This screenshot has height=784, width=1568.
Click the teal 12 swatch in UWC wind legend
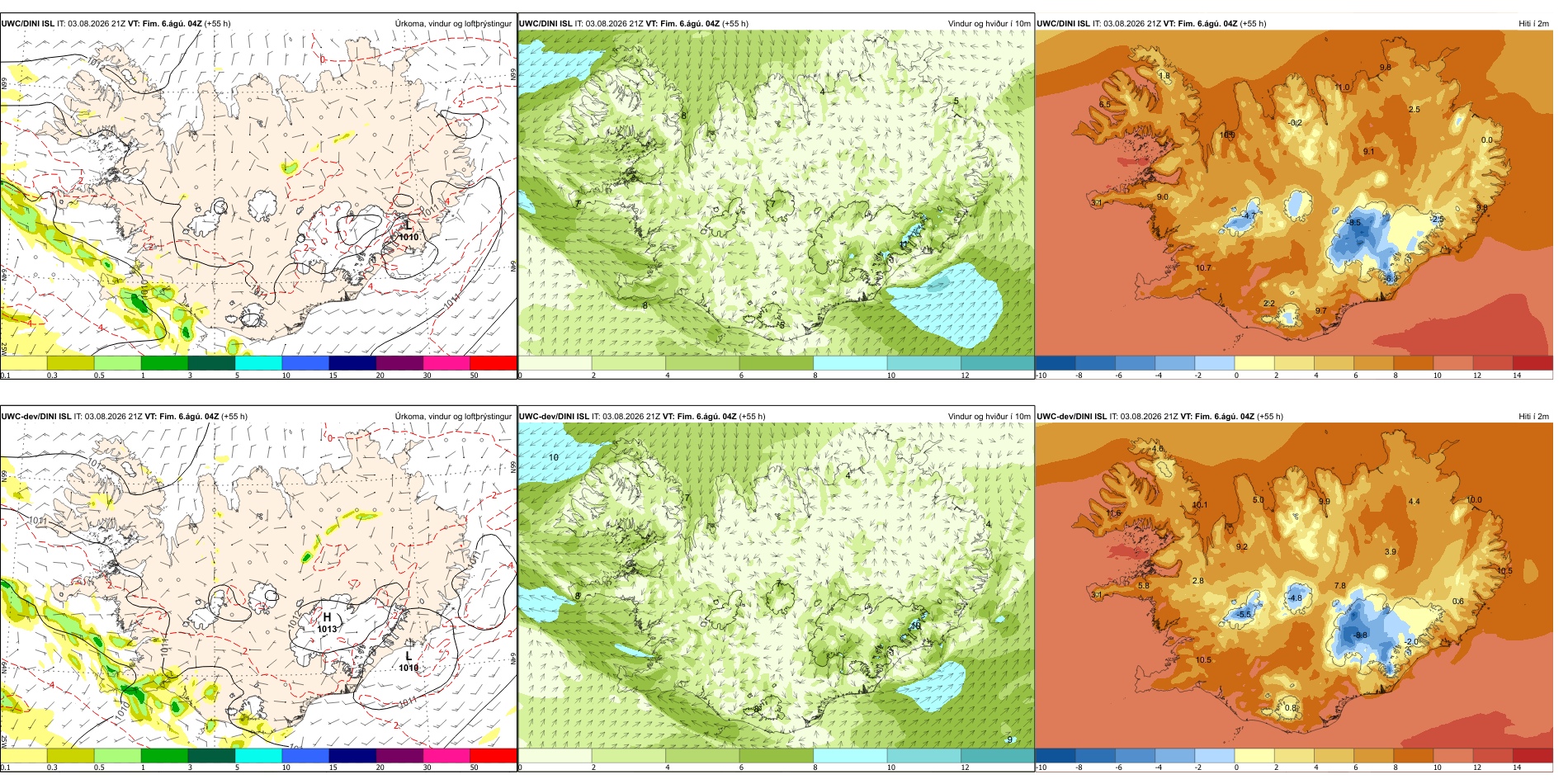tap(997, 362)
